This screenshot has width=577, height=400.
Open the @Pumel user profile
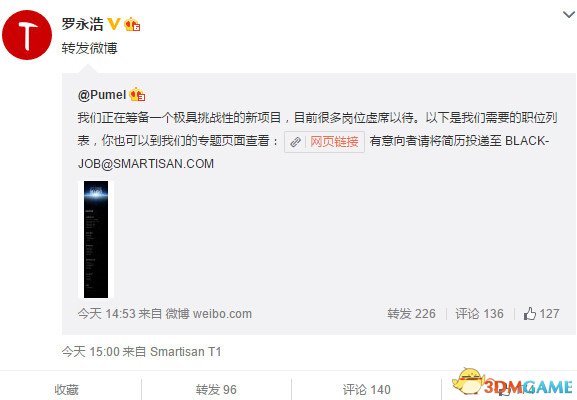102,95
